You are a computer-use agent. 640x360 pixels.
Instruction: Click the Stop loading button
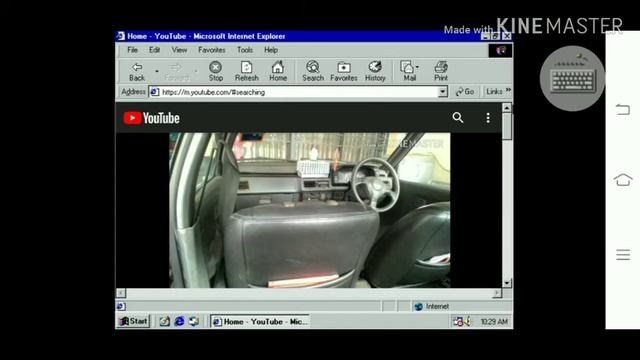[x=216, y=71]
